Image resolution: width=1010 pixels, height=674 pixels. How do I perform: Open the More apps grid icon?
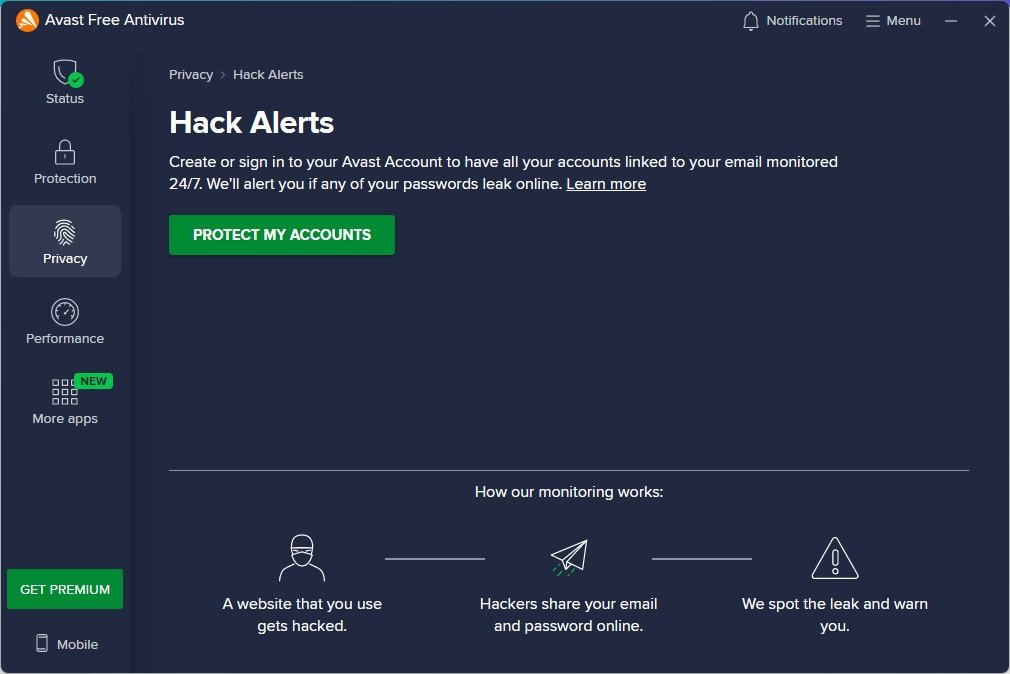click(x=64, y=392)
